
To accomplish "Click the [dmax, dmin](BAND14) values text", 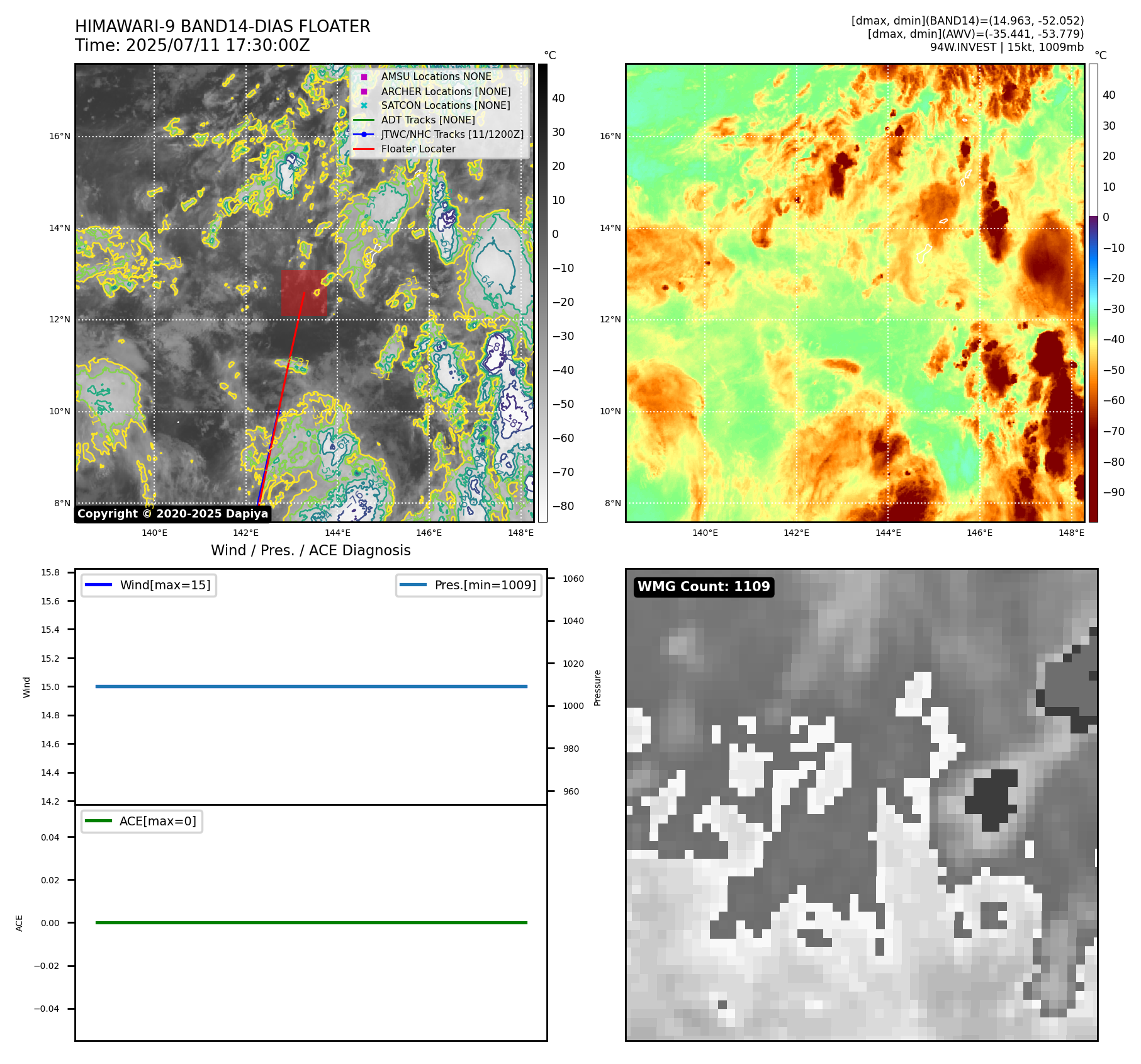I will pos(968,21).
